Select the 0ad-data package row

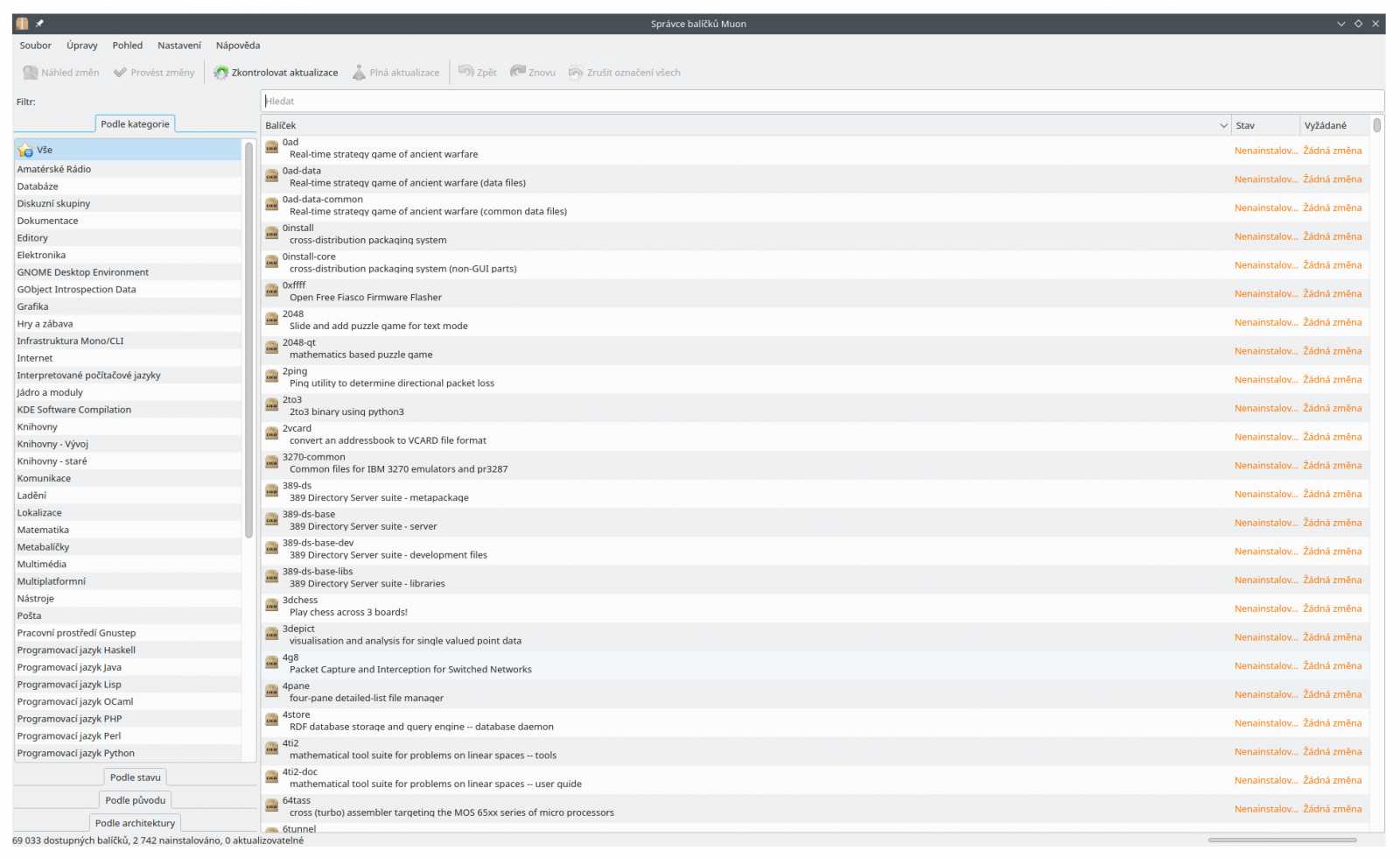(x=815, y=178)
